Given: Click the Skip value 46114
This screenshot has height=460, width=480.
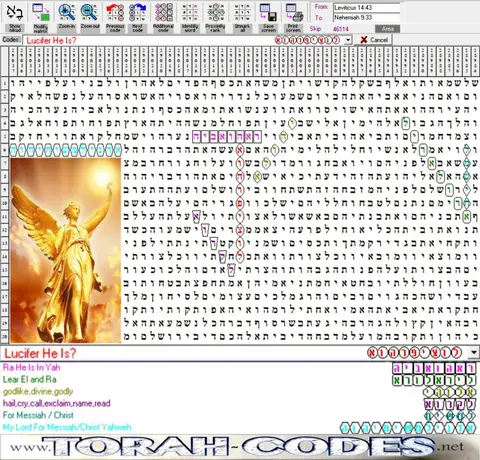Looking at the screenshot, I should click(341, 29).
